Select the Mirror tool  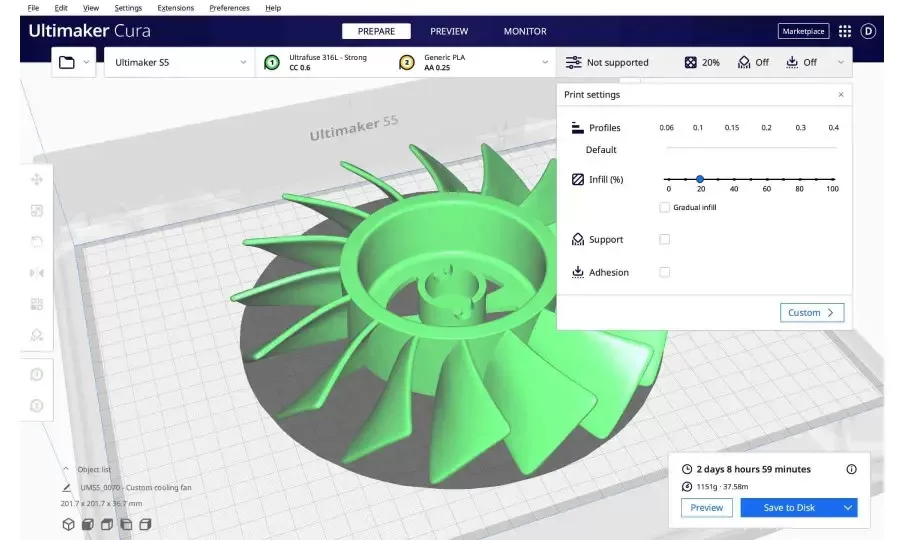coord(36,273)
